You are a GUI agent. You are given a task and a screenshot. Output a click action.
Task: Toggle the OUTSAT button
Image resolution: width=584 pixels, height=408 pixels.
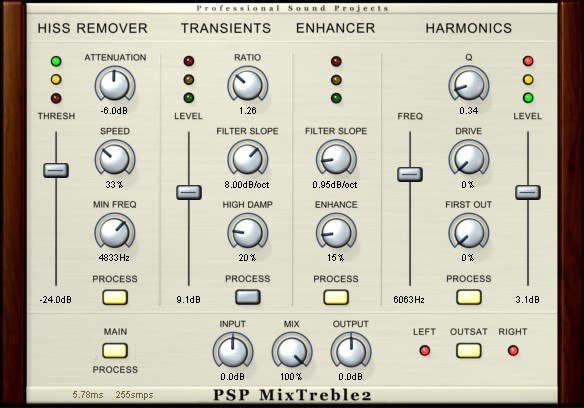click(469, 351)
